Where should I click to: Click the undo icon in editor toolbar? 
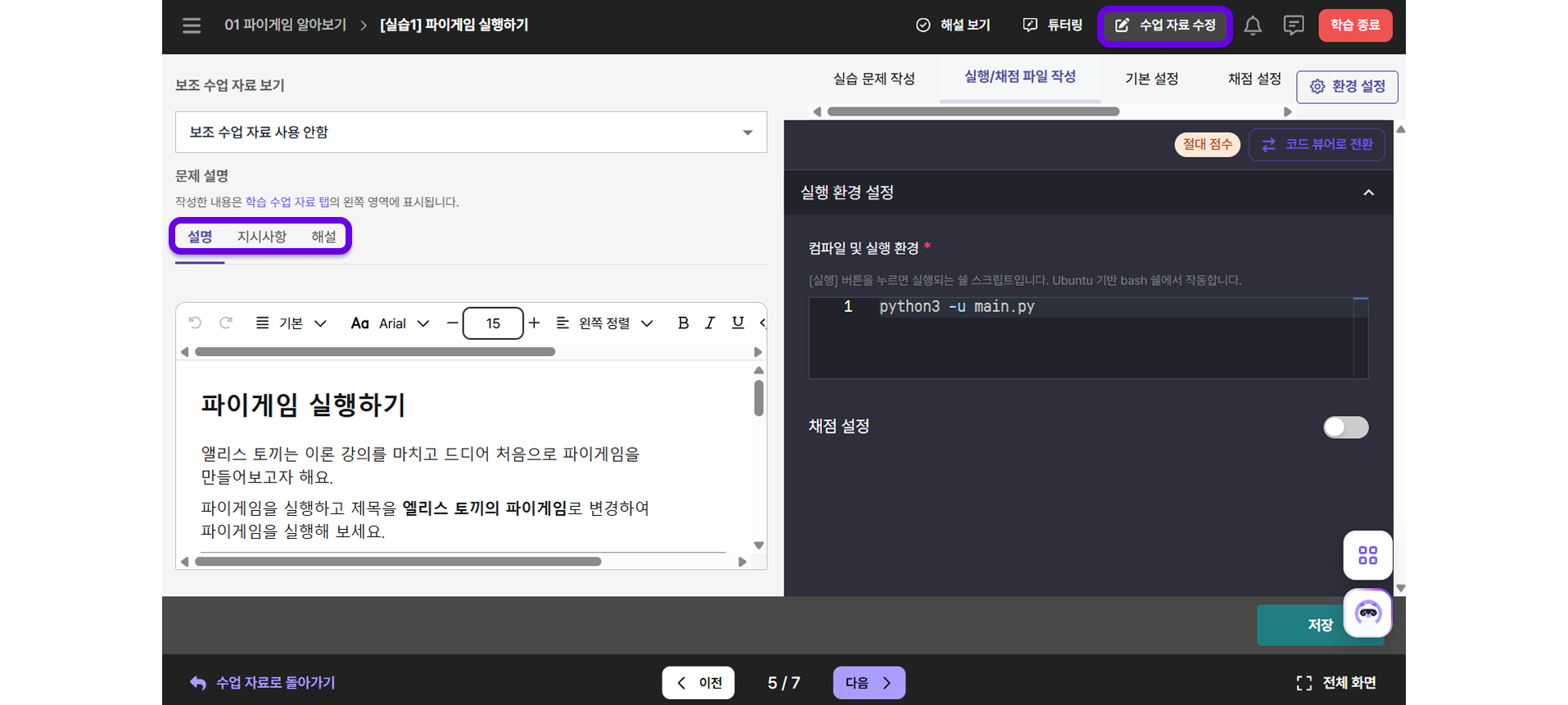coord(195,323)
